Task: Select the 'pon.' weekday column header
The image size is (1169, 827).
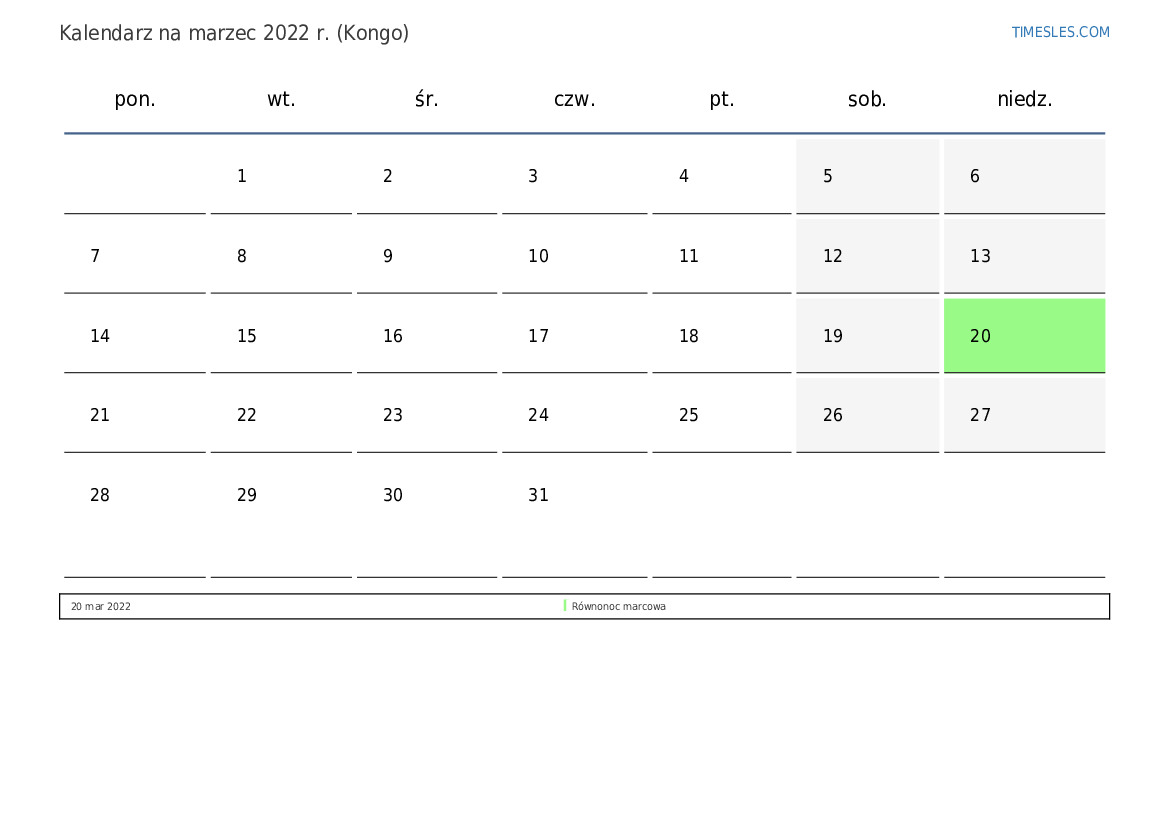Action: [135, 99]
